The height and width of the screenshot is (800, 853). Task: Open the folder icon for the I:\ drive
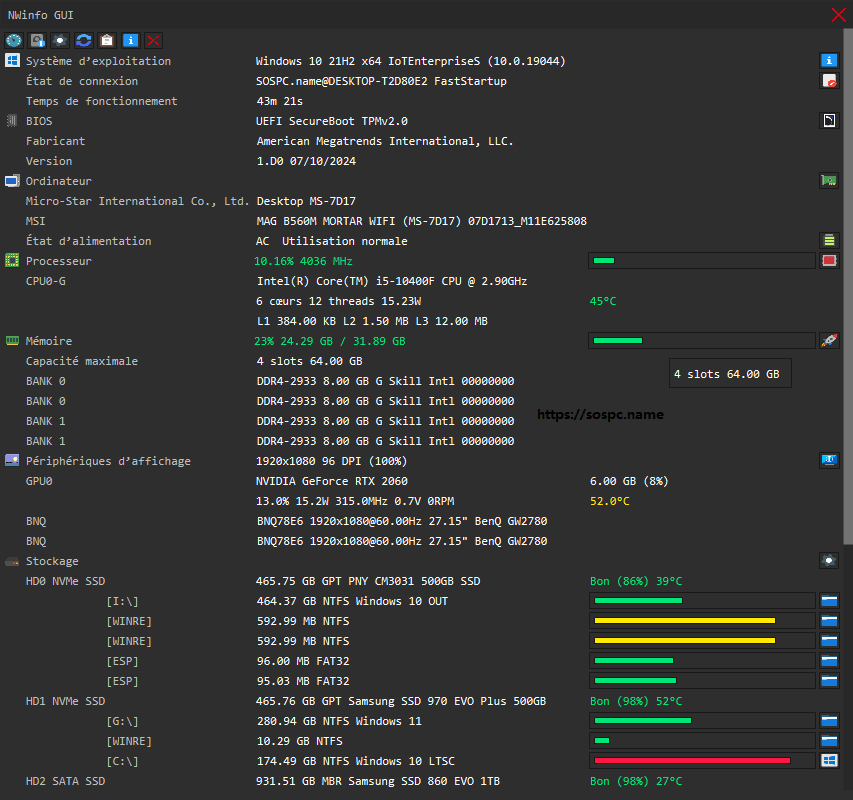(x=828, y=601)
